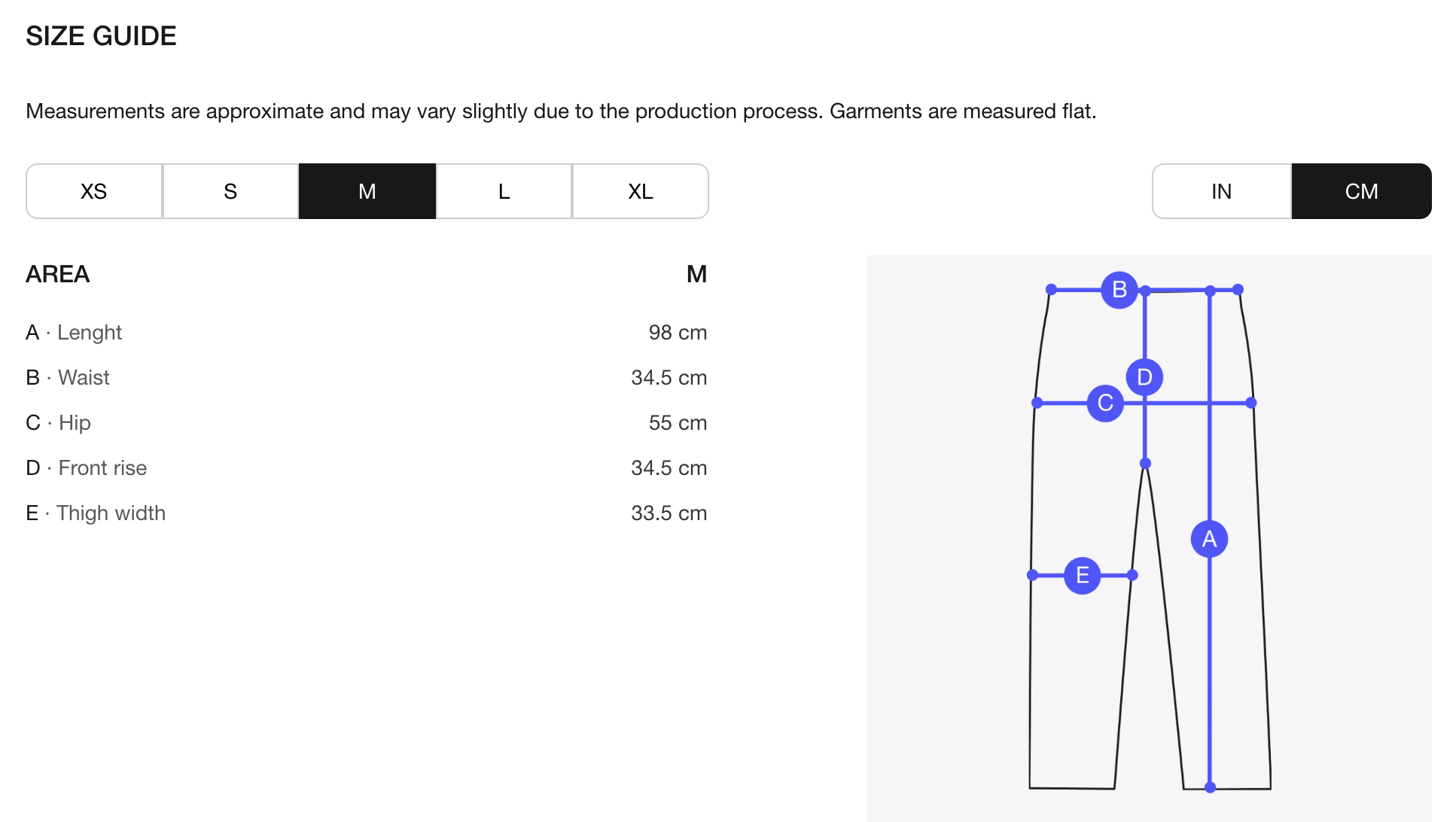Switch to size L
Screen dimensions: 1456x822
point(504,191)
